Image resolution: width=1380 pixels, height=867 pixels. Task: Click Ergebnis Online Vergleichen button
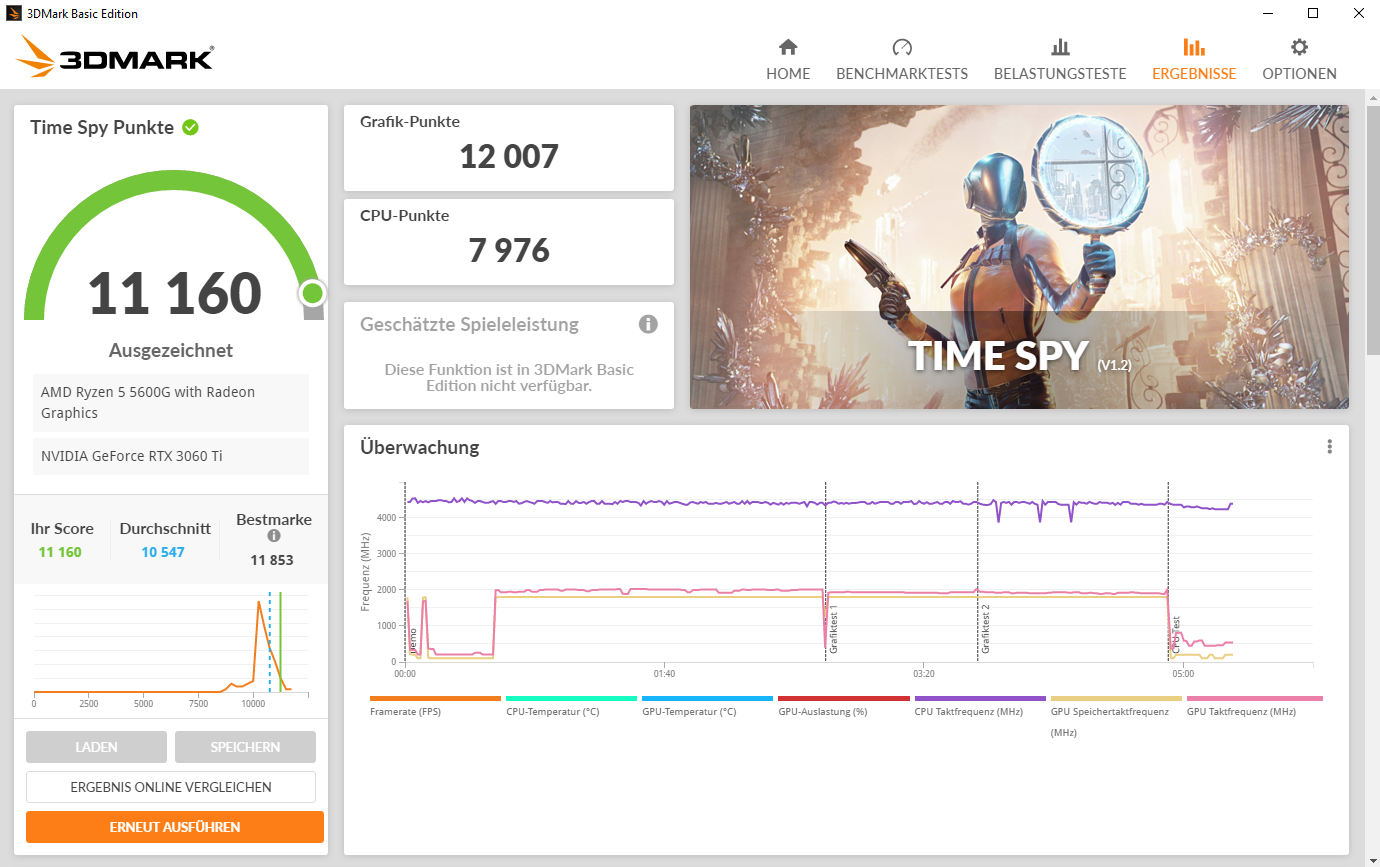(x=171, y=787)
